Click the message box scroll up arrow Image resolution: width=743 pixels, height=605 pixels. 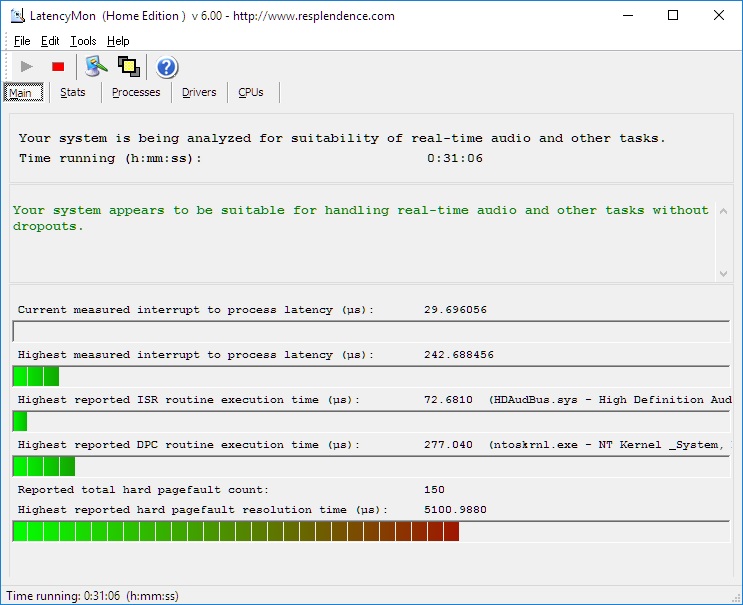723,211
